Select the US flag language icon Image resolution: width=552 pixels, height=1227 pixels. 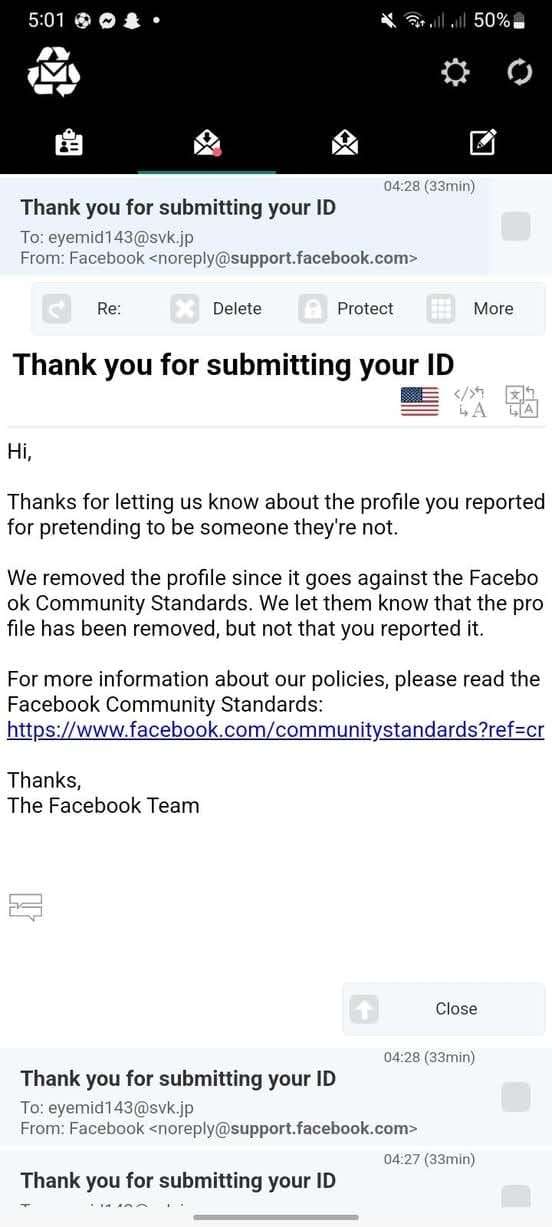(x=420, y=402)
